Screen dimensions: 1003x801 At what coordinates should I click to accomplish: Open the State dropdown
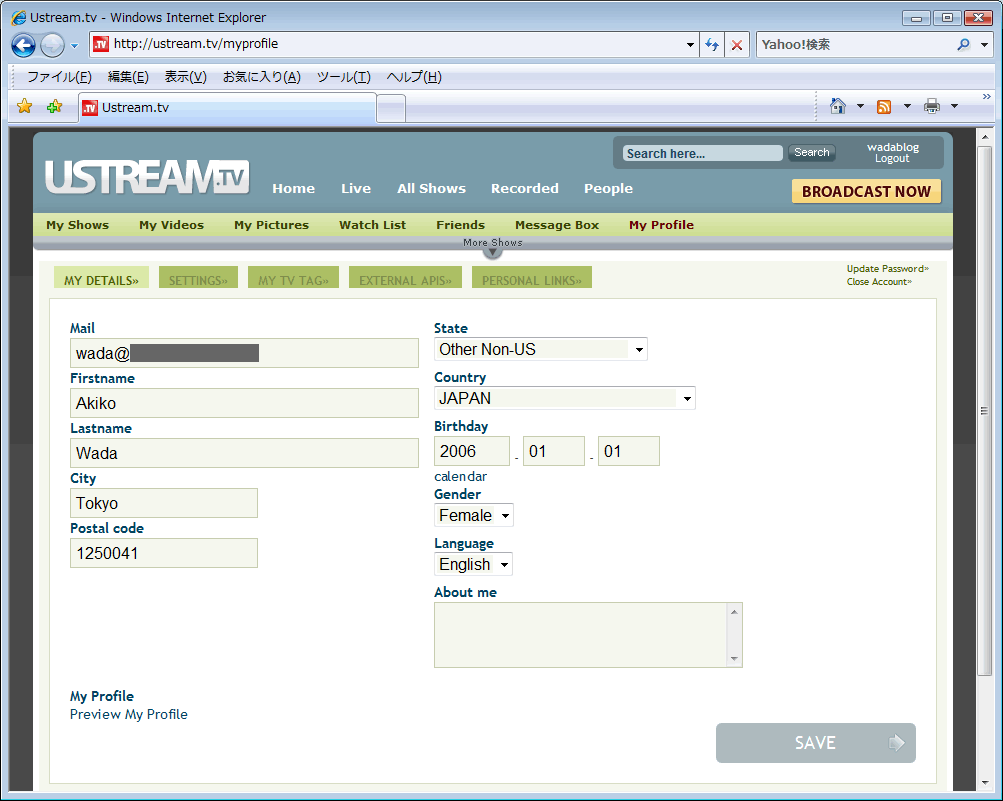click(x=541, y=349)
